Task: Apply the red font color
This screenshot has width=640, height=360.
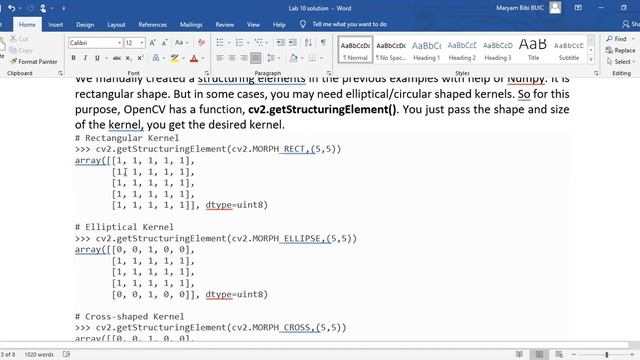Action: click(x=194, y=58)
